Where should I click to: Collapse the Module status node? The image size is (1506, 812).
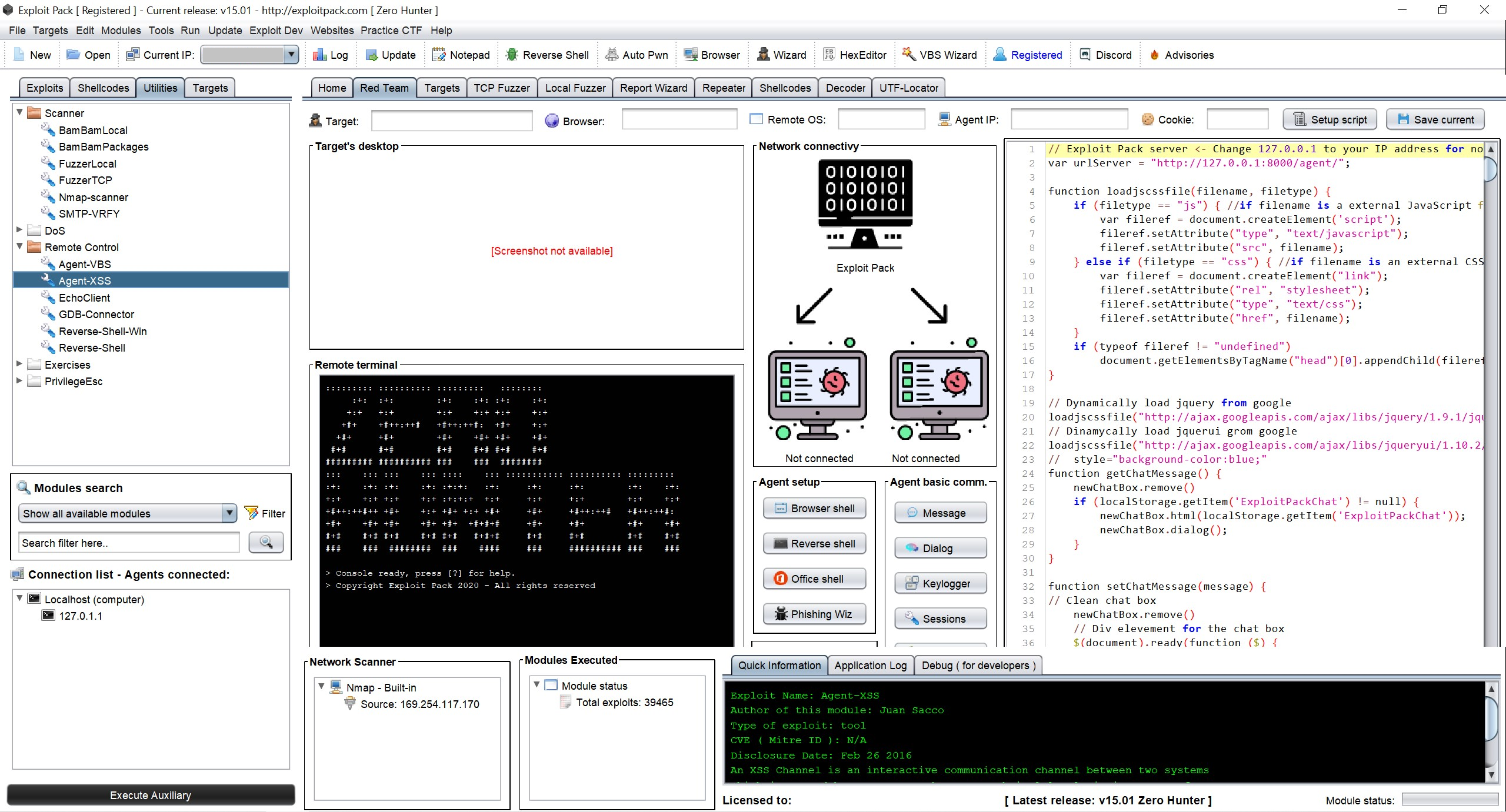pos(537,684)
